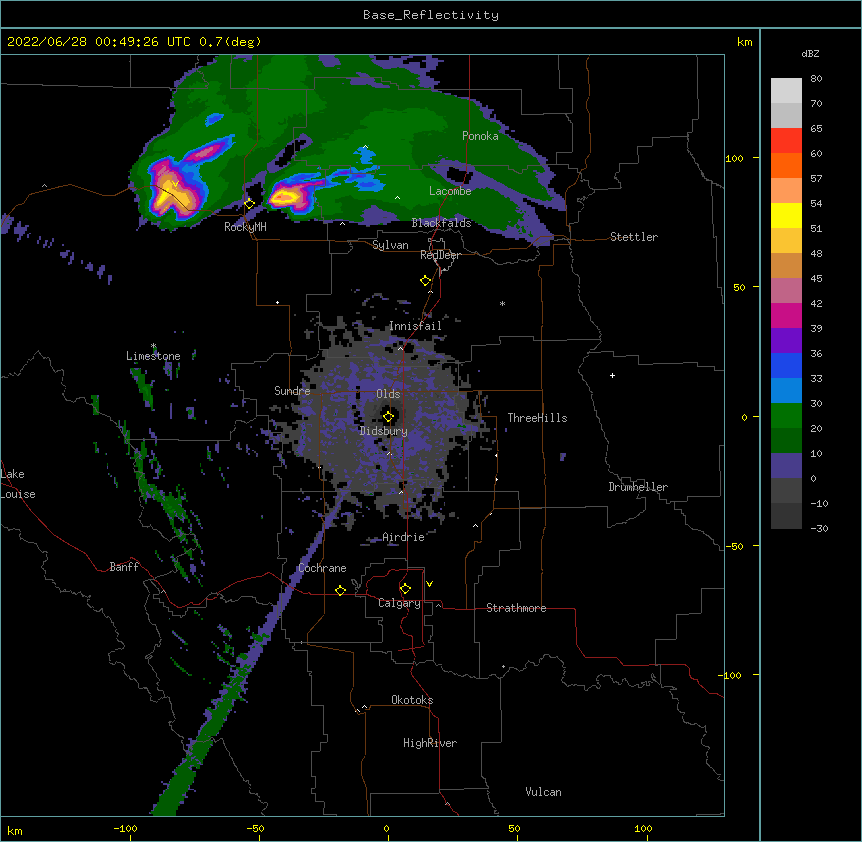Click the Cochrane town label

pos(322,568)
